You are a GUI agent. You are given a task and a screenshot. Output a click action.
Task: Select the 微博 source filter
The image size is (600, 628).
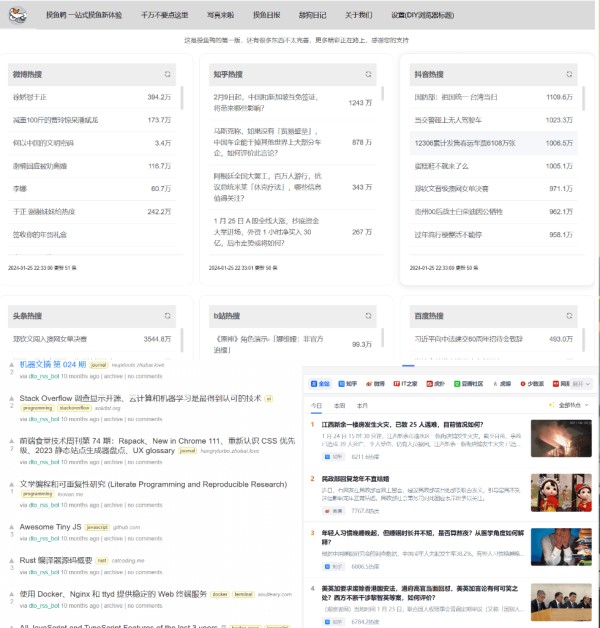375,384
